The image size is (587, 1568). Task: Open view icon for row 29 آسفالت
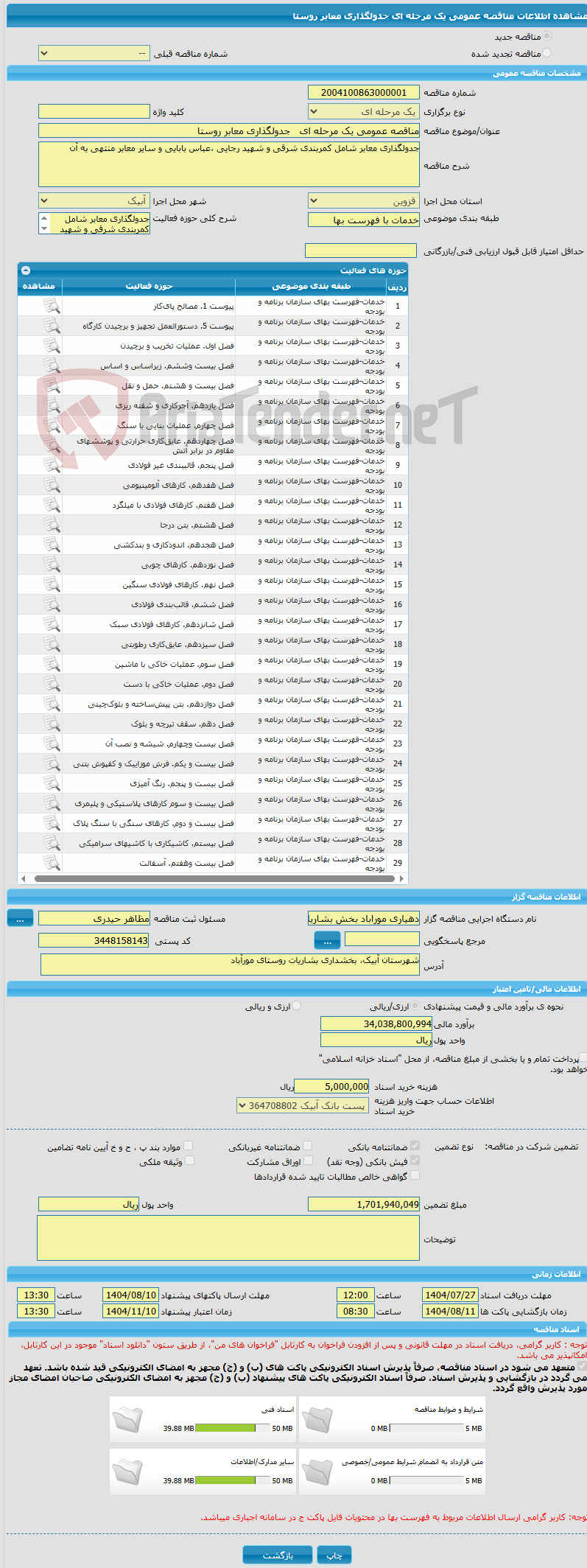52,863
